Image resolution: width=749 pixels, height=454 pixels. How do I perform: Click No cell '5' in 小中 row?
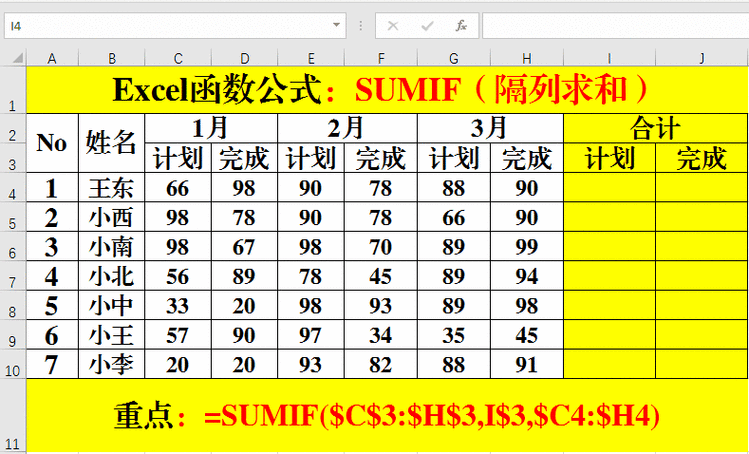52,305
